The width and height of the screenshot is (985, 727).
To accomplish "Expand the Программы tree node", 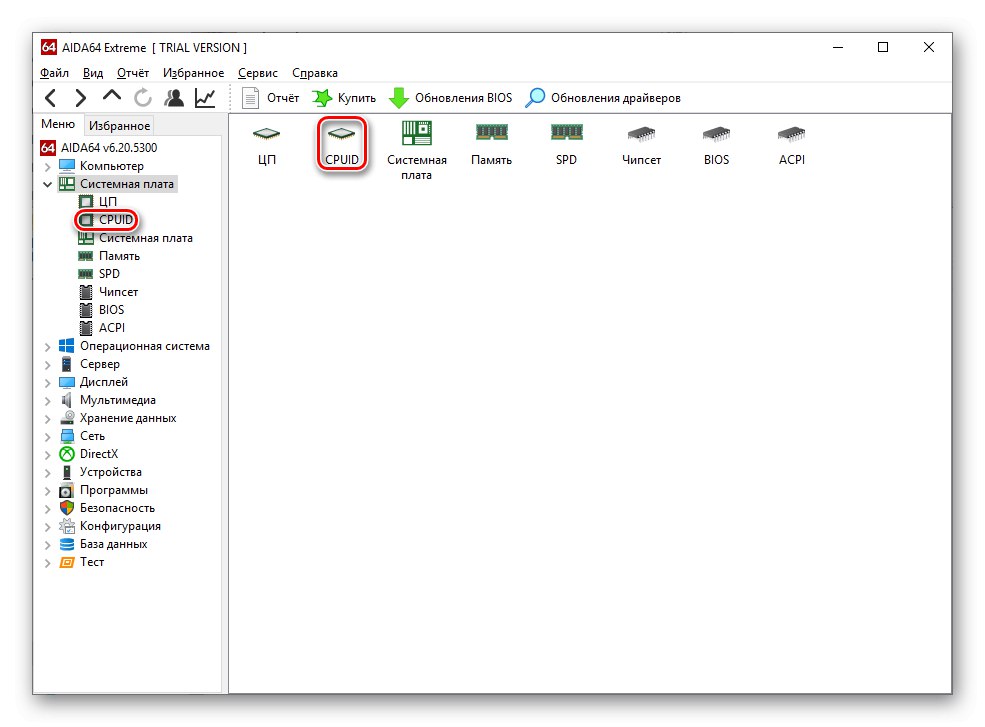I will [x=48, y=491].
